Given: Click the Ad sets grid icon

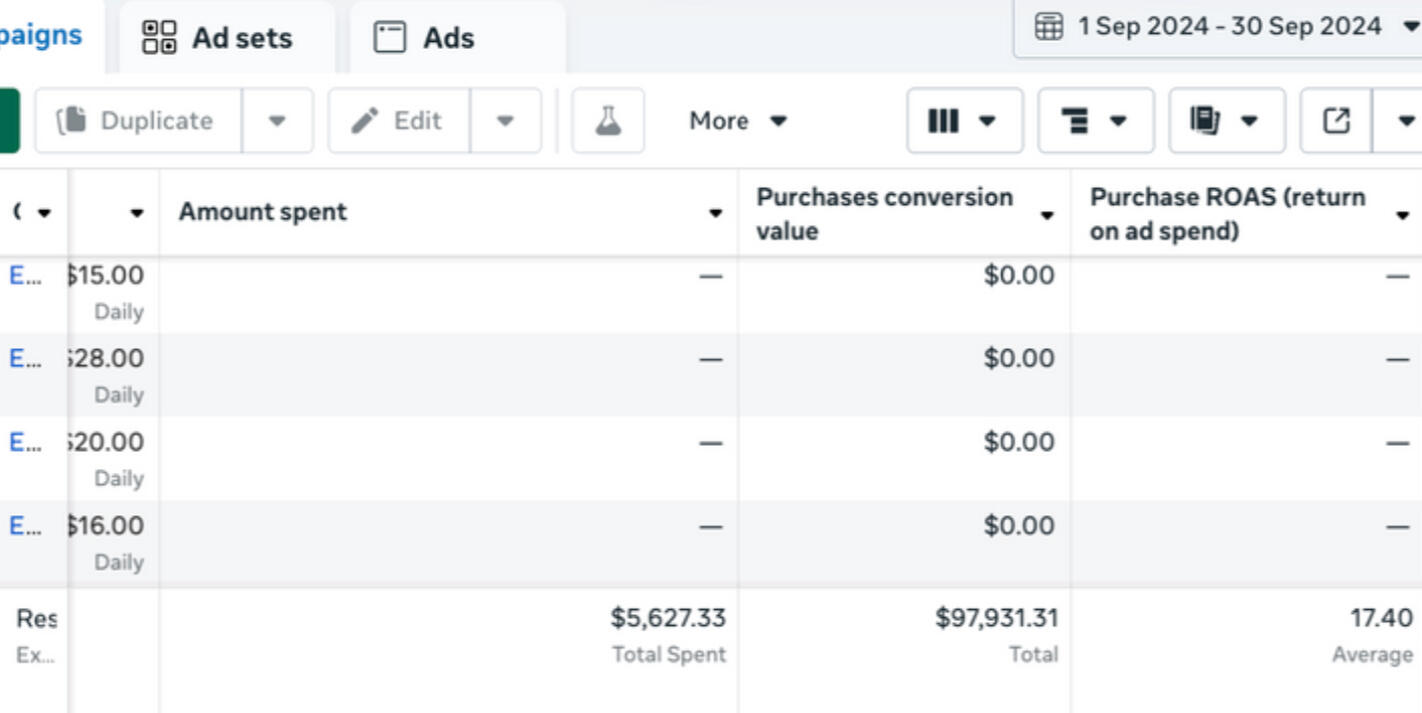Looking at the screenshot, I should tap(159, 38).
